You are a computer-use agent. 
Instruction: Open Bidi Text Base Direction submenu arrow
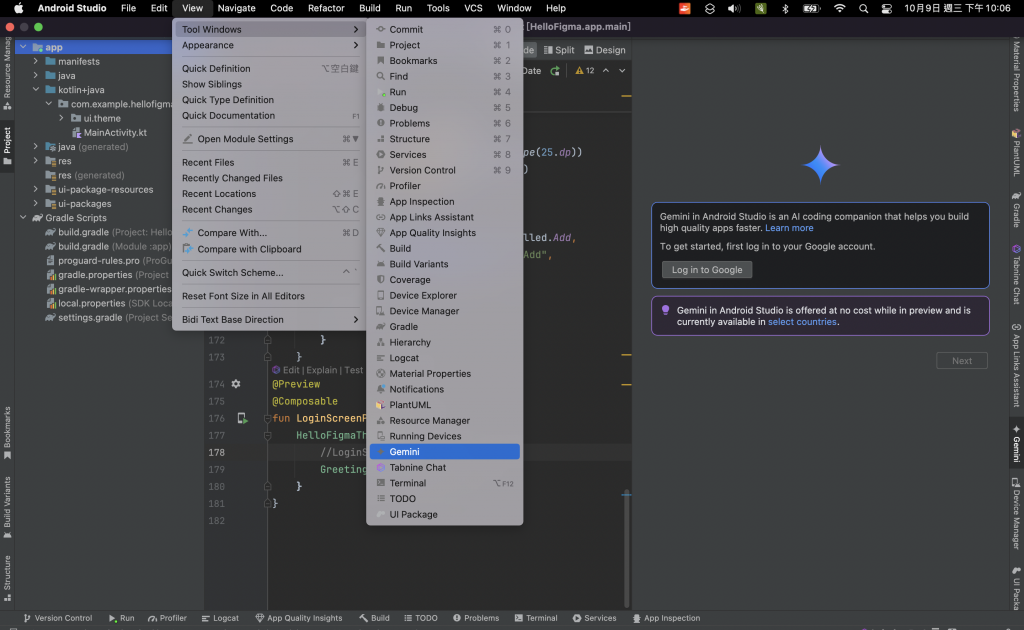click(355, 319)
